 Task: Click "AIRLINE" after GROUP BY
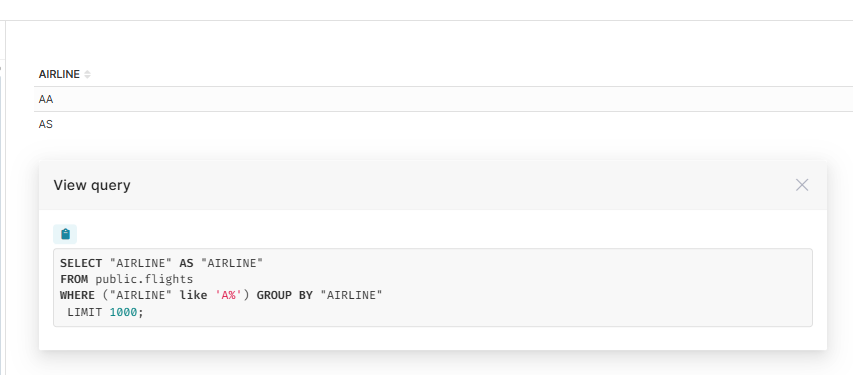tap(351, 296)
